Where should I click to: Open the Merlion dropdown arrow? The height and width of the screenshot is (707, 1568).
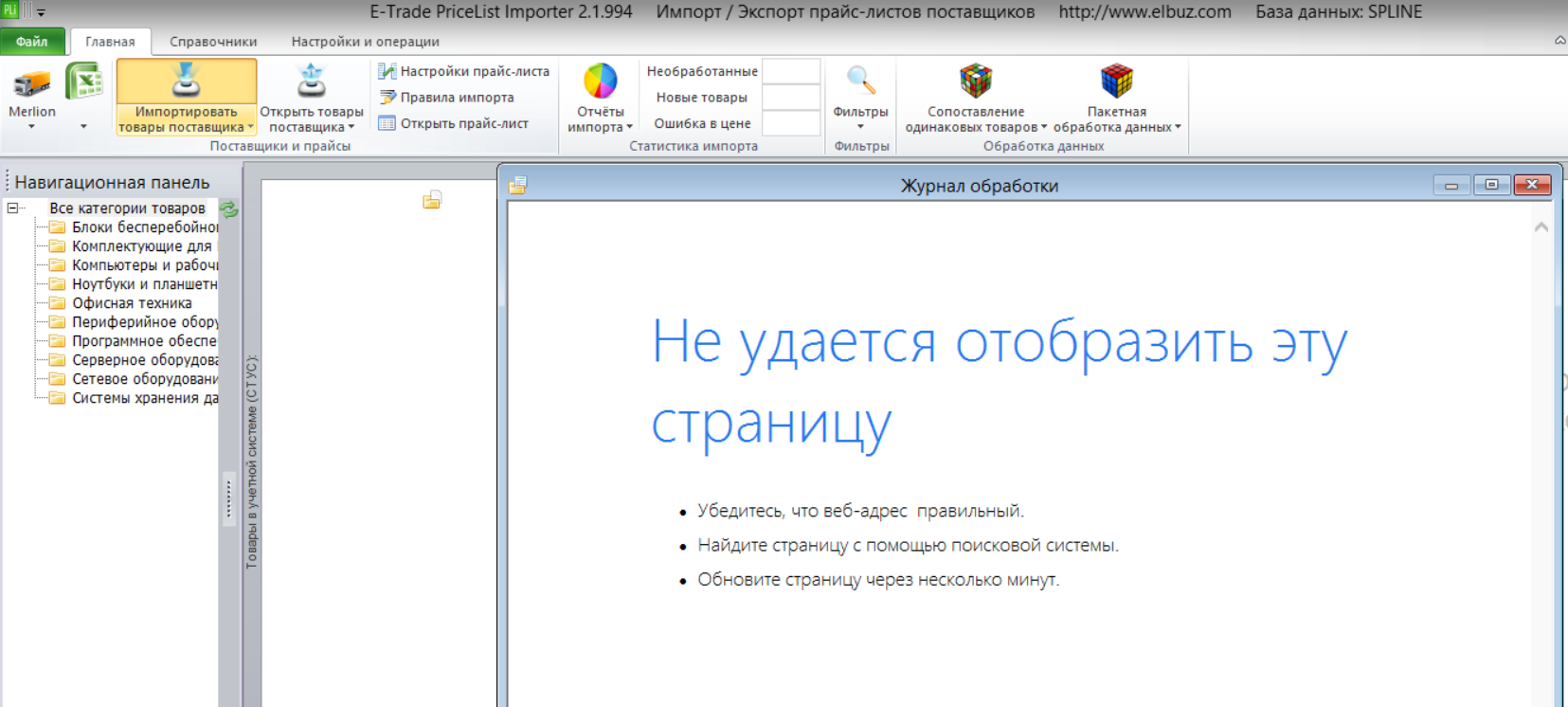31,126
